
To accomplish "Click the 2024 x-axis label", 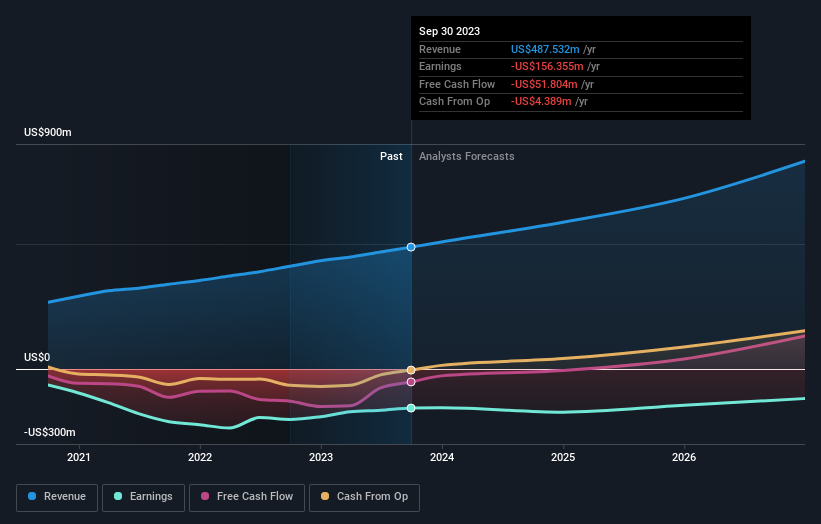I will [442, 457].
